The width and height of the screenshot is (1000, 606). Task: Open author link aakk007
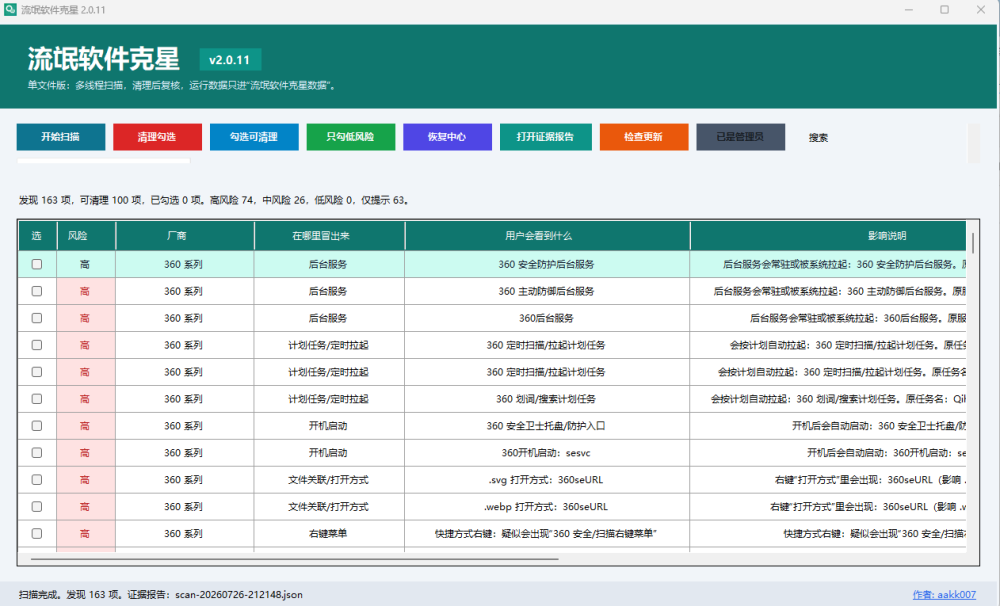coord(944,595)
